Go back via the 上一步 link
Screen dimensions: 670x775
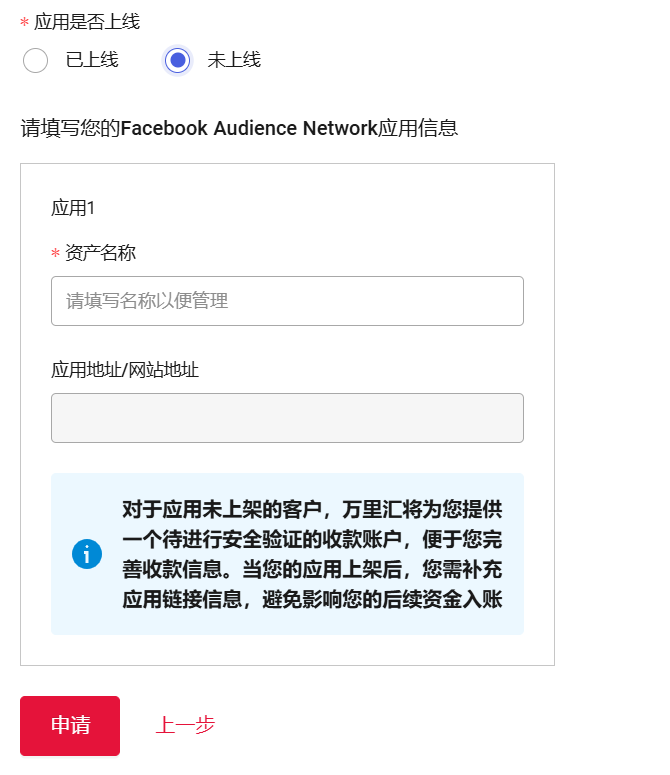click(x=185, y=726)
